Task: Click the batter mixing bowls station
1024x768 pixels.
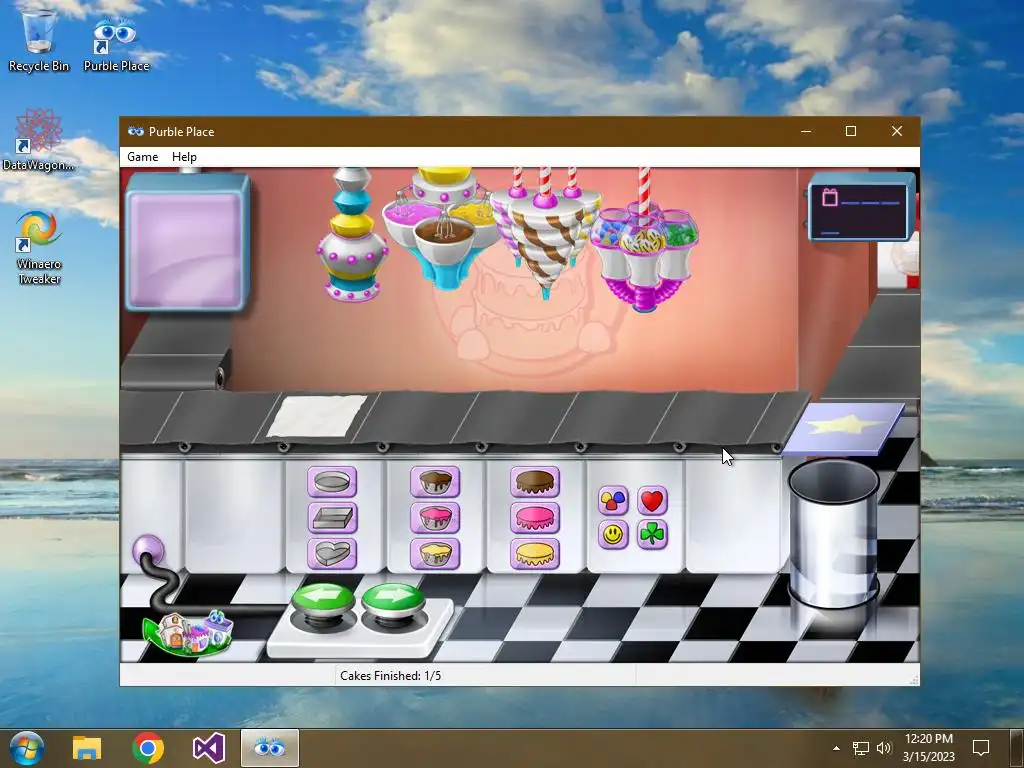Action: (x=444, y=227)
